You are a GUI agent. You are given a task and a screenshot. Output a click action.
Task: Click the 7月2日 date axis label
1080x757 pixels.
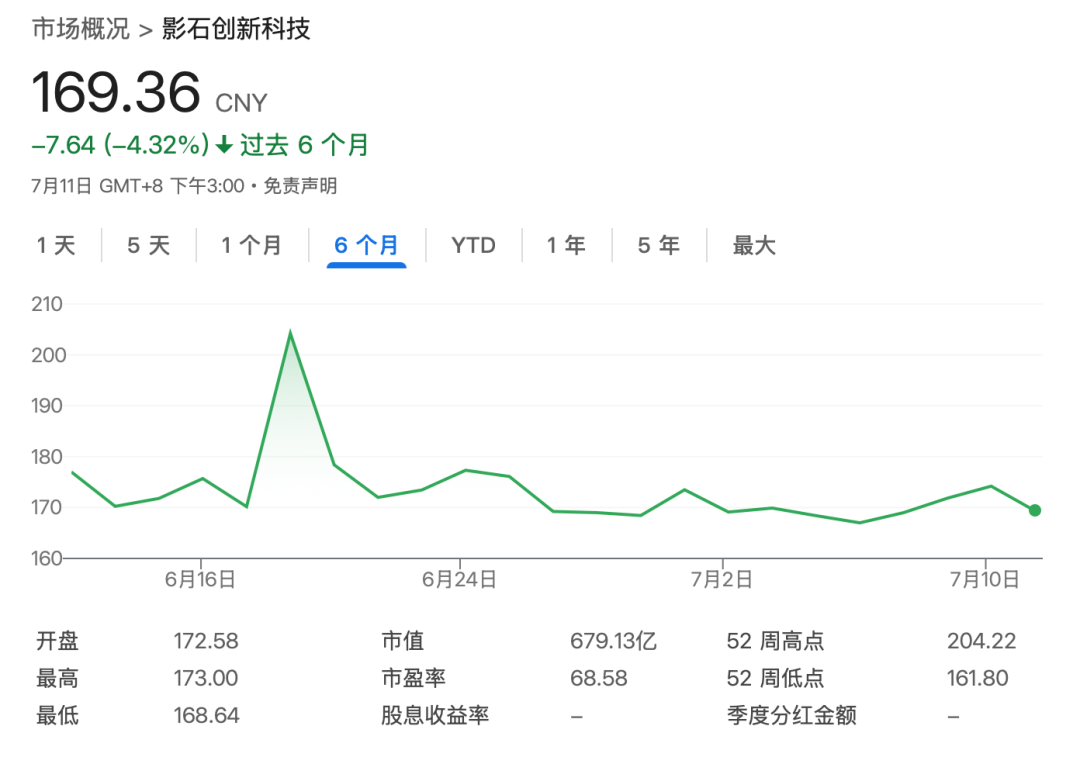click(x=722, y=580)
